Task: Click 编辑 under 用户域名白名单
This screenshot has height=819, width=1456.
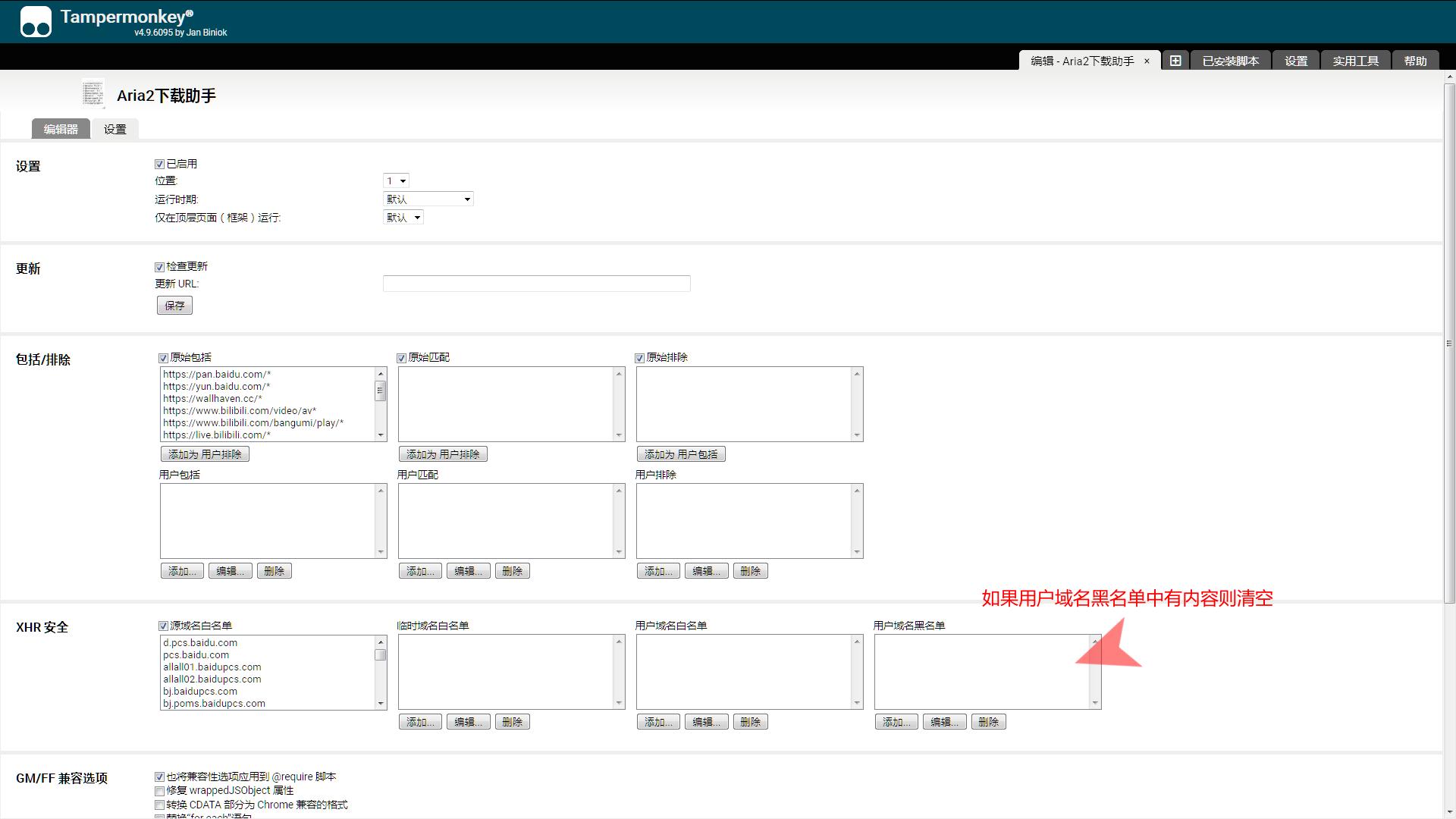Action: click(707, 722)
